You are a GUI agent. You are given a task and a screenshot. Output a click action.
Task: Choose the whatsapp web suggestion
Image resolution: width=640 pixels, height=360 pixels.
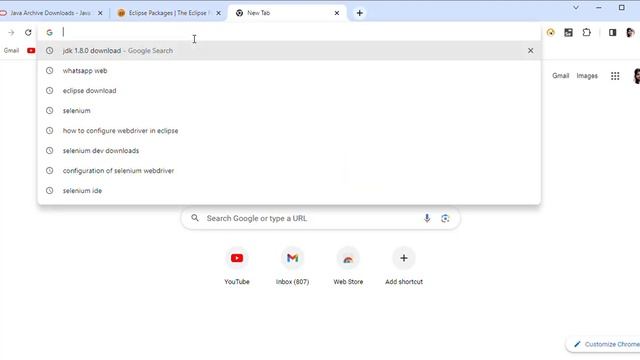click(x=289, y=71)
